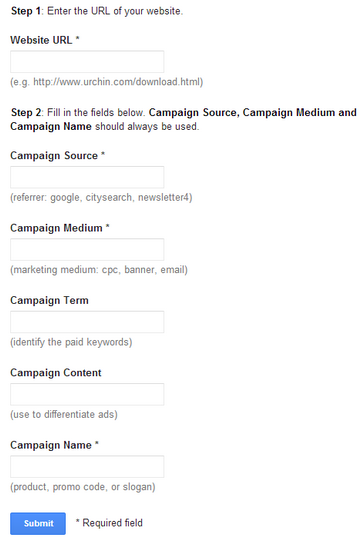Click the product, promo code, slogan hint
The image size is (363, 541).
(83, 487)
